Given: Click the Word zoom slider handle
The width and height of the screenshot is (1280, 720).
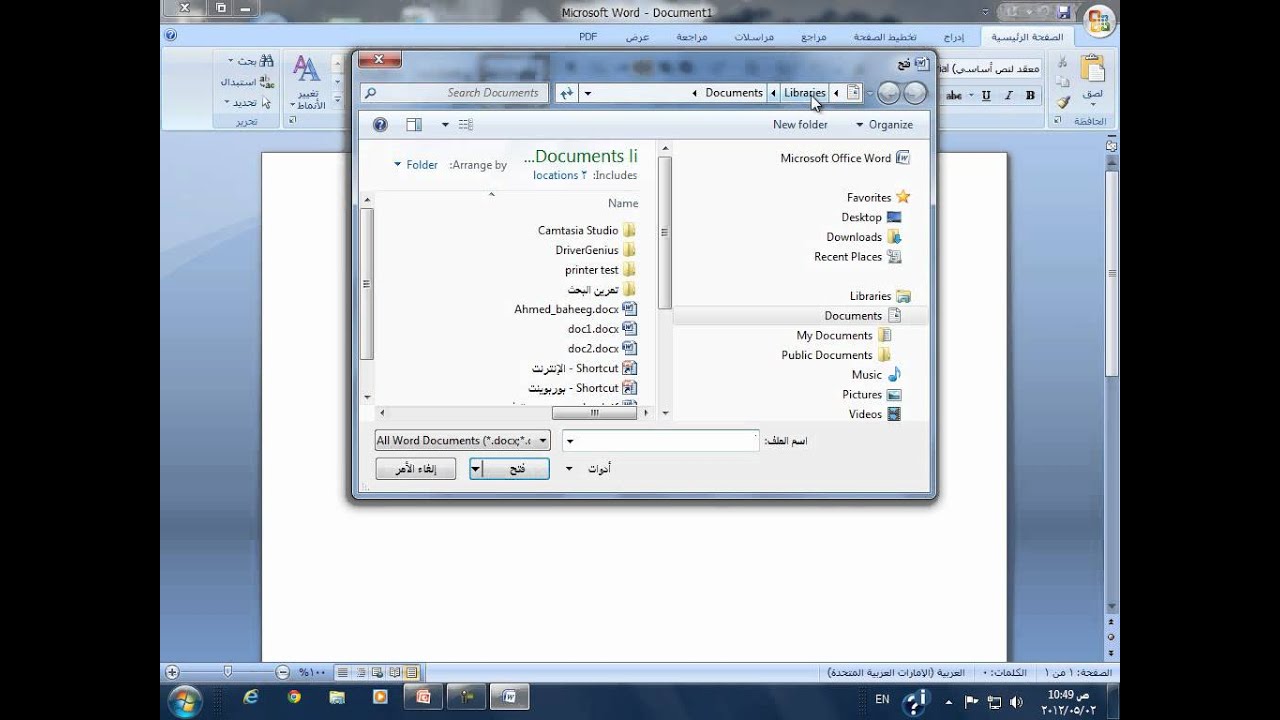Looking at the screenshot, I should [x=228, y=672].
